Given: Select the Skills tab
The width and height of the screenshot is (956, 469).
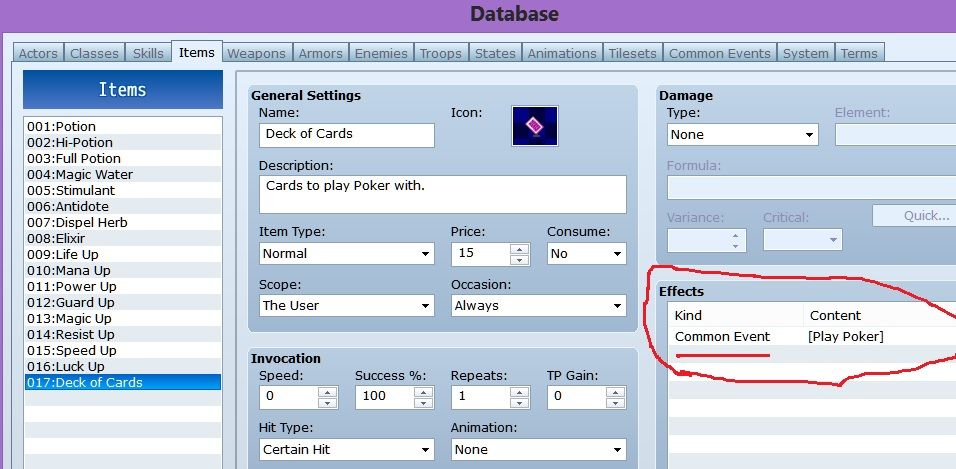Looking at the screenshot, I should click(148, 53).
